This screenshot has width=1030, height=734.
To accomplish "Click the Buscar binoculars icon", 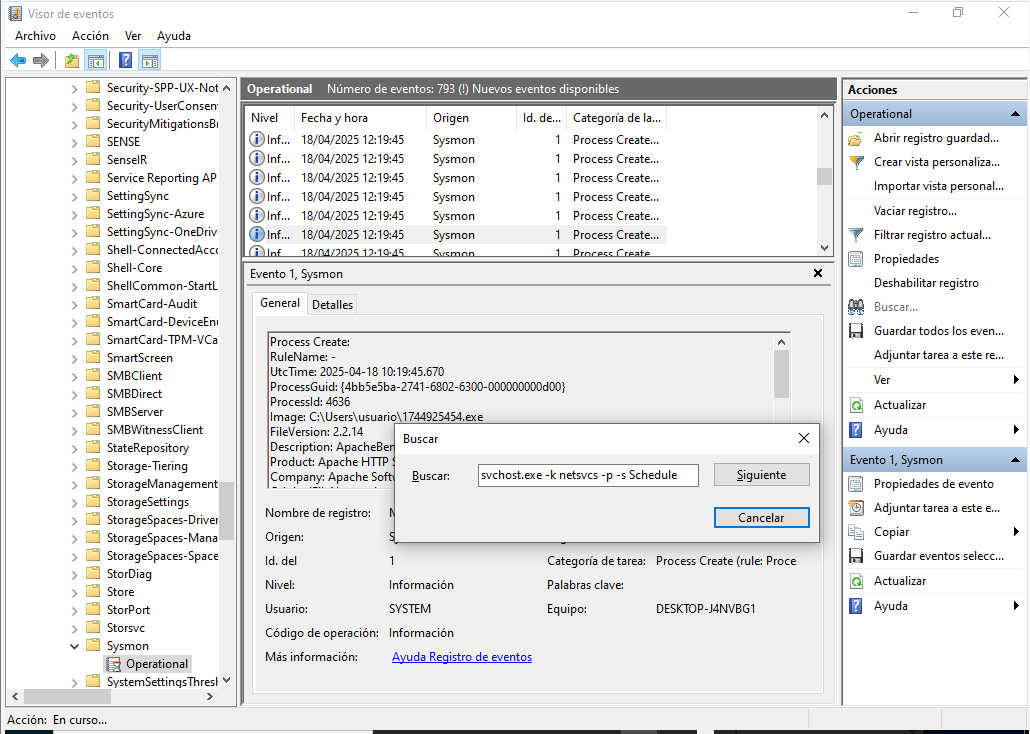I will click(x=855, y=307).
